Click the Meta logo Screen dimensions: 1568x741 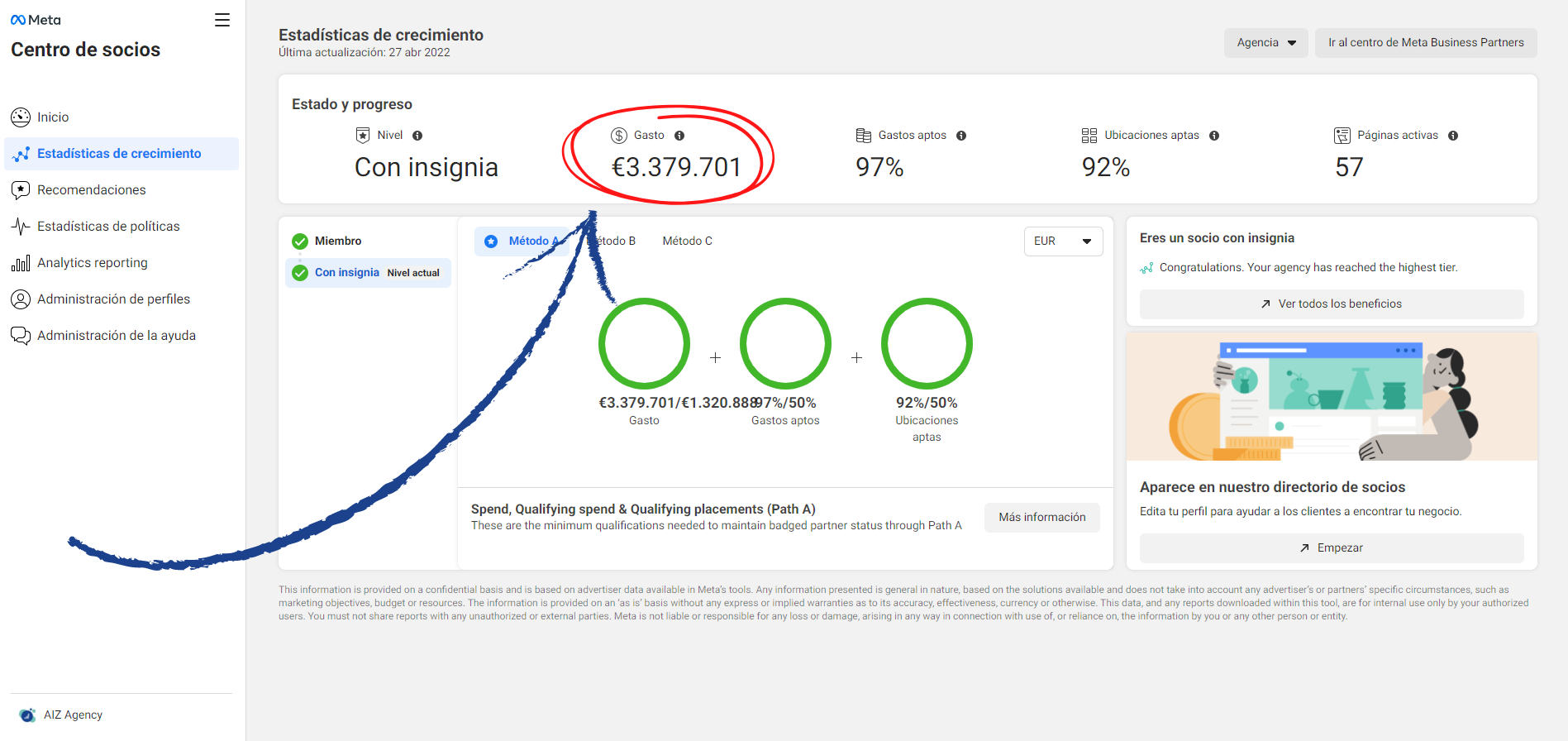tap(36, 20)
